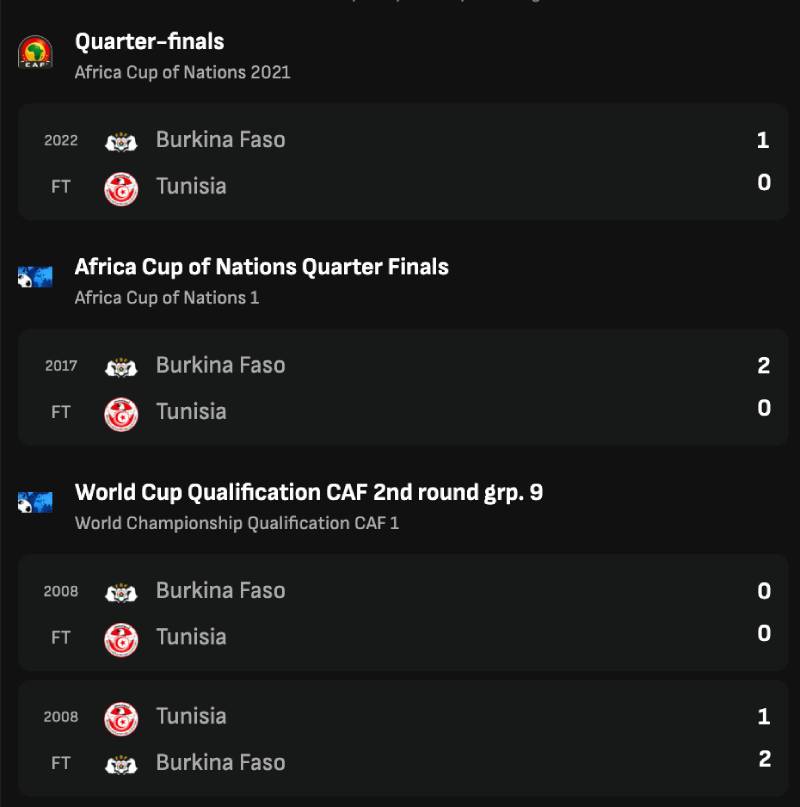Open the Quarter-finals heading

149,42
